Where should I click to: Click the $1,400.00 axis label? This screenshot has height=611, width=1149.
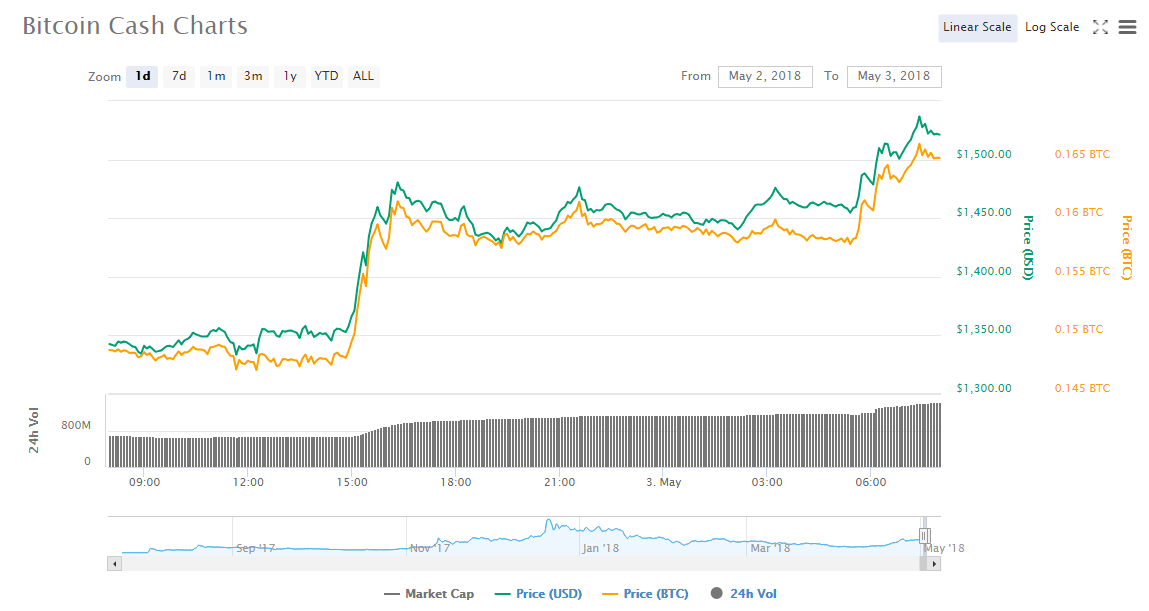[983, 271]
